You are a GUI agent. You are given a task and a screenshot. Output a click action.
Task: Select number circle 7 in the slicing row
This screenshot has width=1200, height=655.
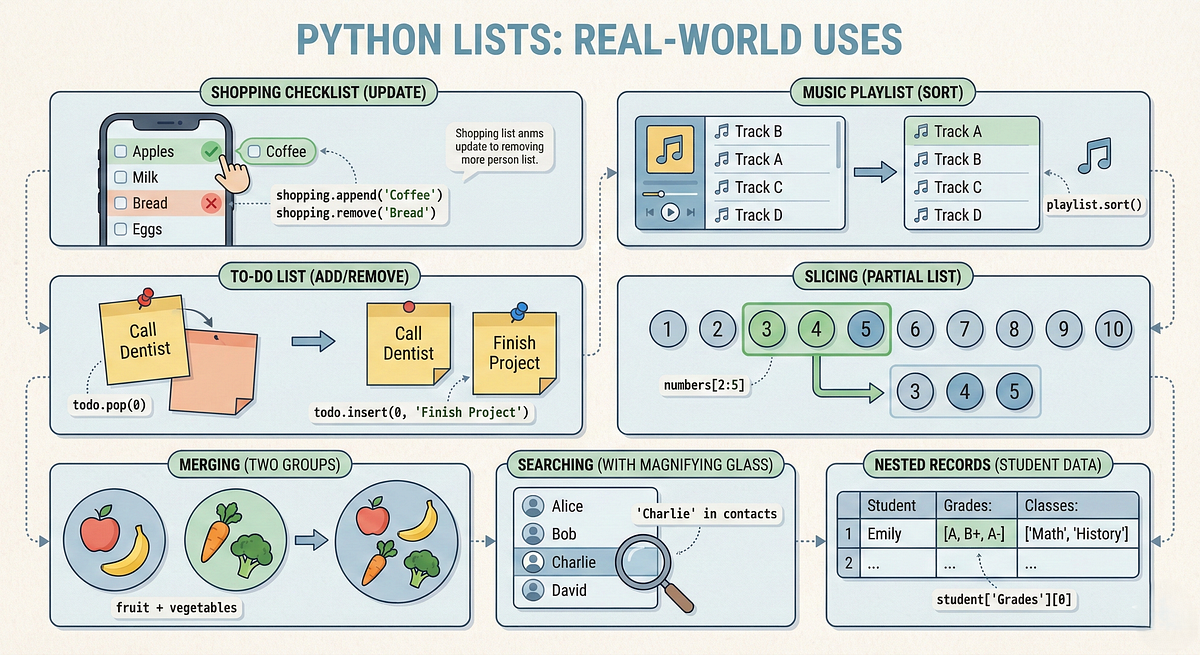pos(964,329)
